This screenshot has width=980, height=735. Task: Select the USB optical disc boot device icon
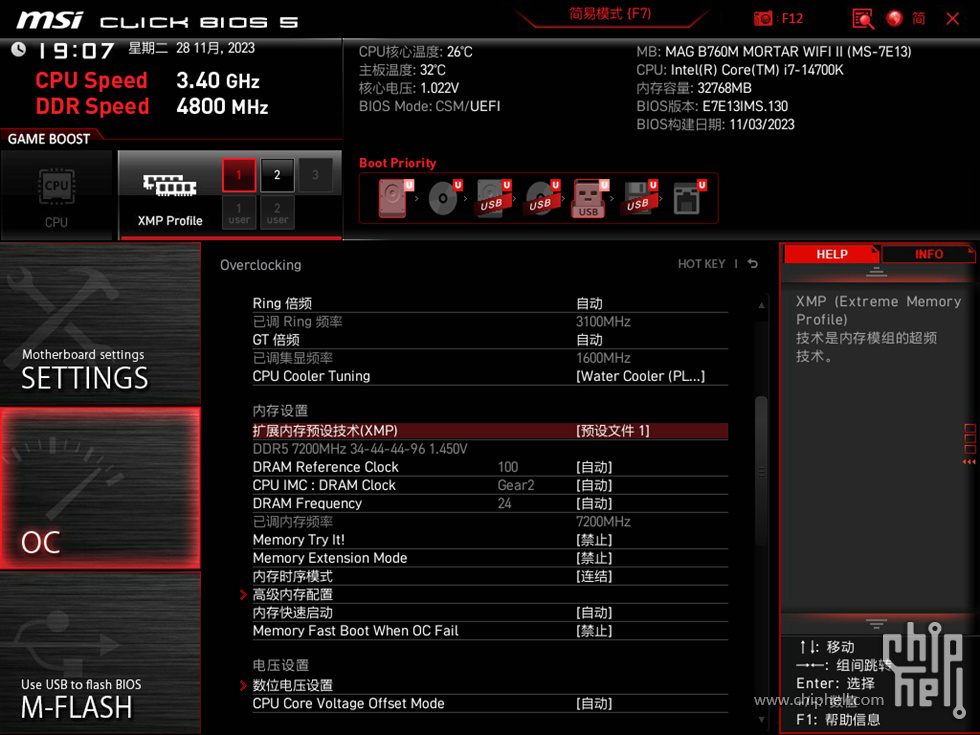coord(540,199)
